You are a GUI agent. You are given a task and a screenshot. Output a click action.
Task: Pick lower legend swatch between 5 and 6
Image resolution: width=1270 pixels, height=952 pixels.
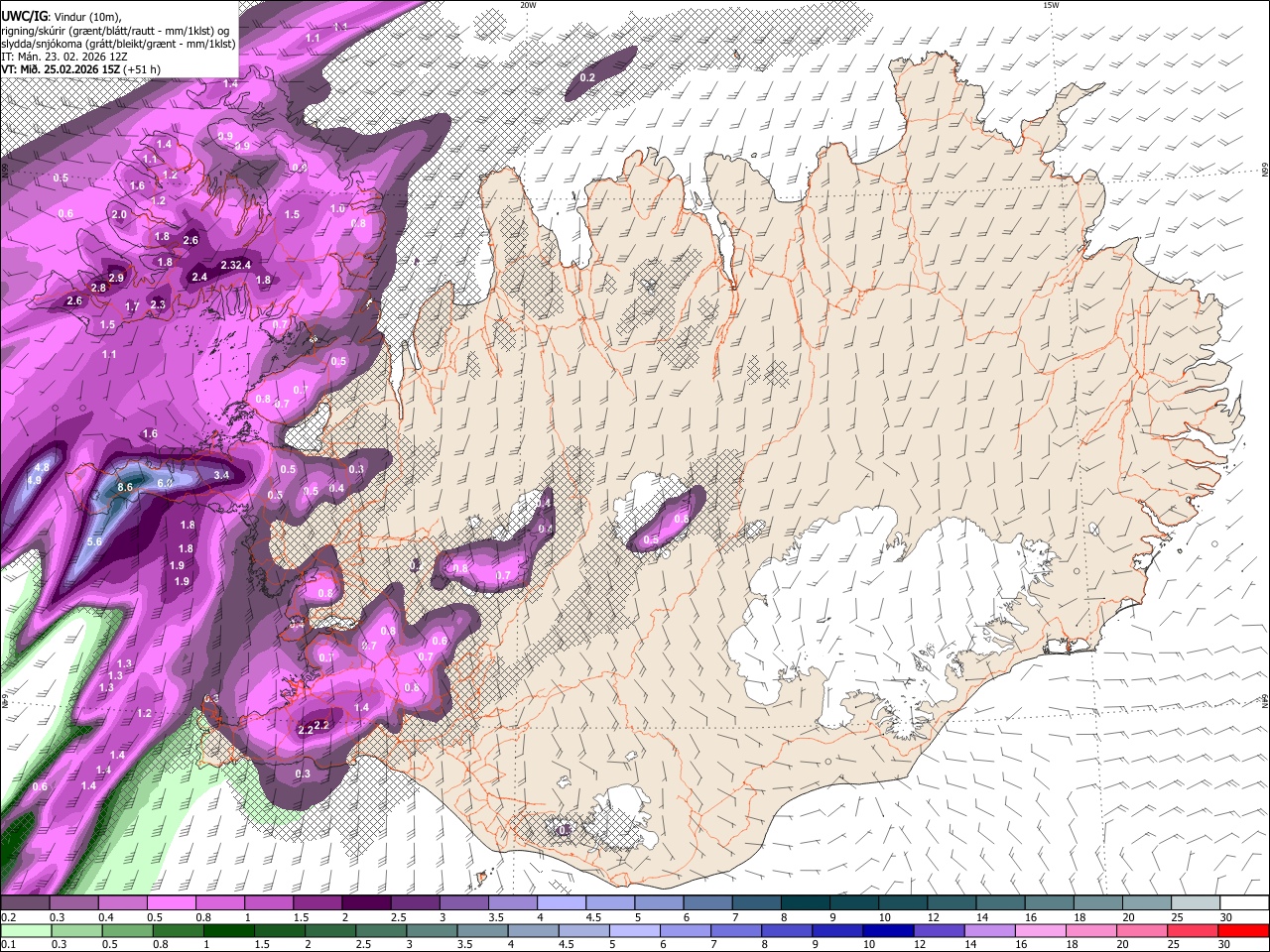point(635,930)
